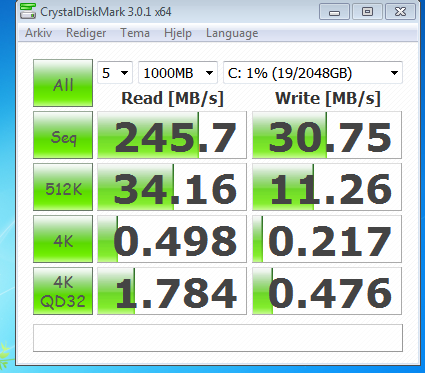
Task: Click the Seq write result 30.75
Action: coord(327,135)
